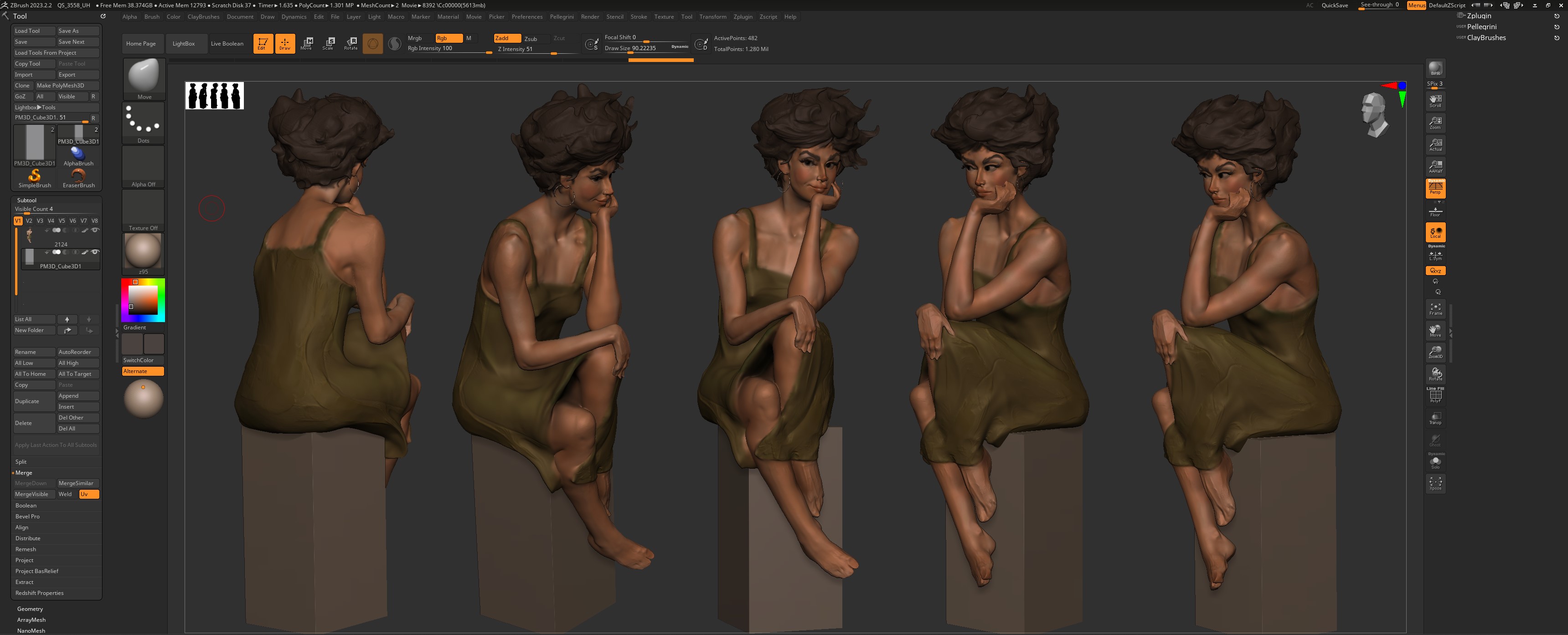Screen dimensions: 1568x635
Task: Open the Zplugin menu
Action: pyautogui.click(x=743, y=17)
